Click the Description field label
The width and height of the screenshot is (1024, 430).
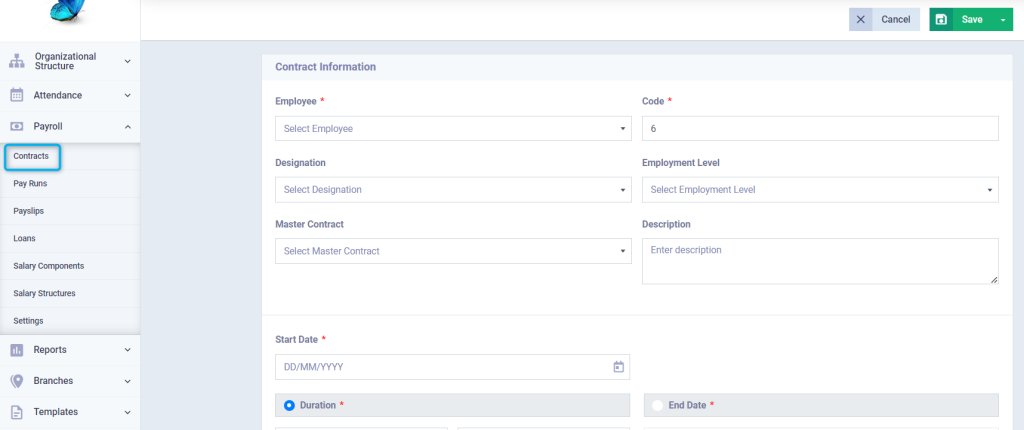coord(666,224)
